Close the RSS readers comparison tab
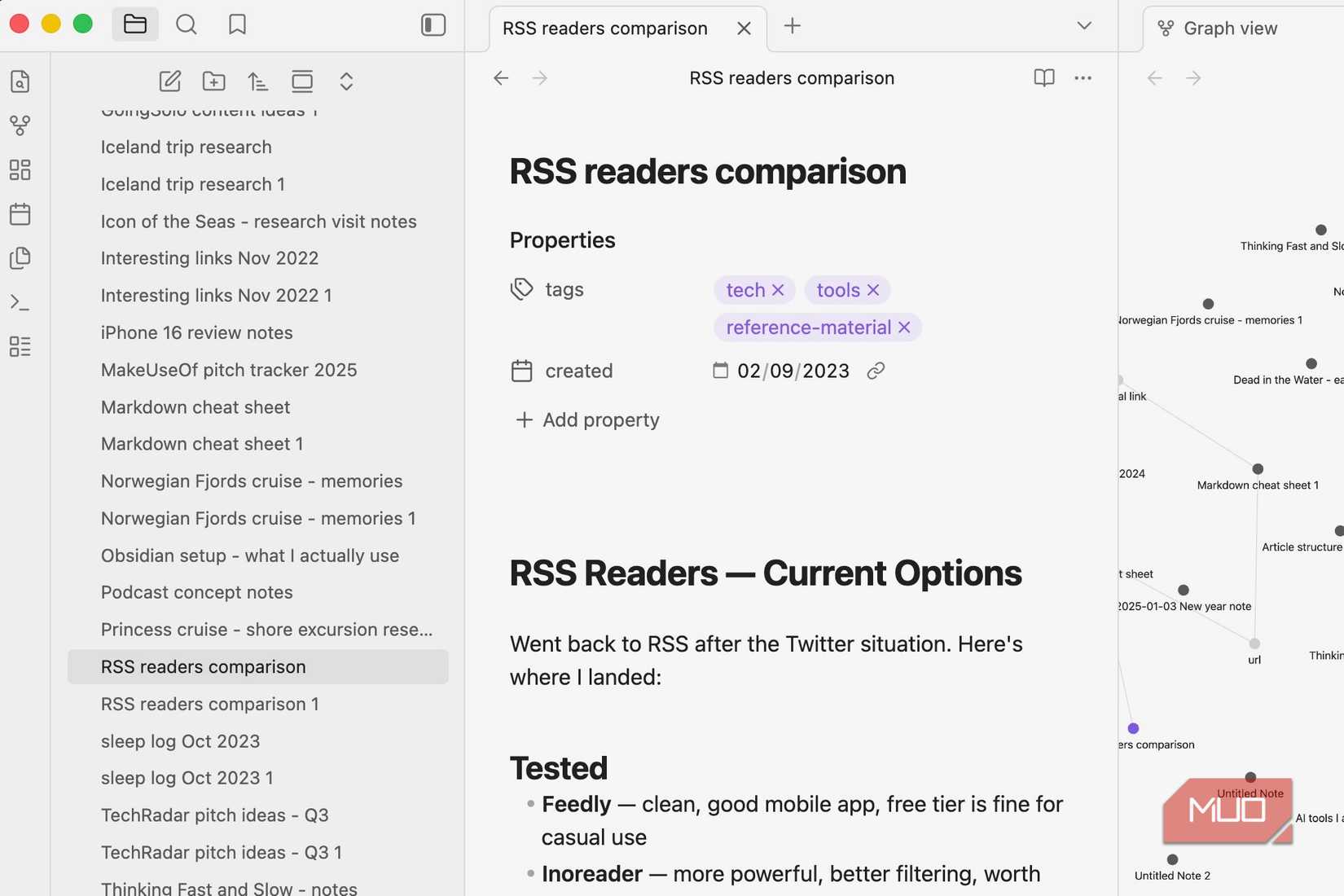Image resolution: width=1344 pixels, height=896 pixels. [x=744, y=29]
